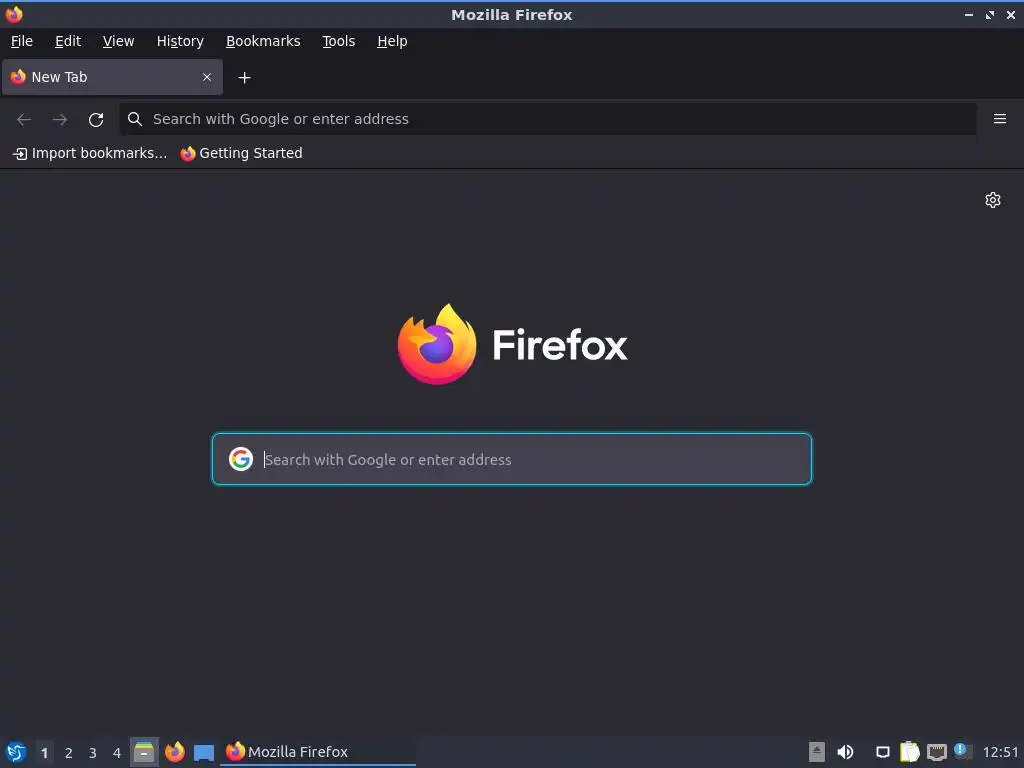Open new tab personalize gear settings
The height and width of the screenshot is (768, 1024).
click(x=993, y=200)
